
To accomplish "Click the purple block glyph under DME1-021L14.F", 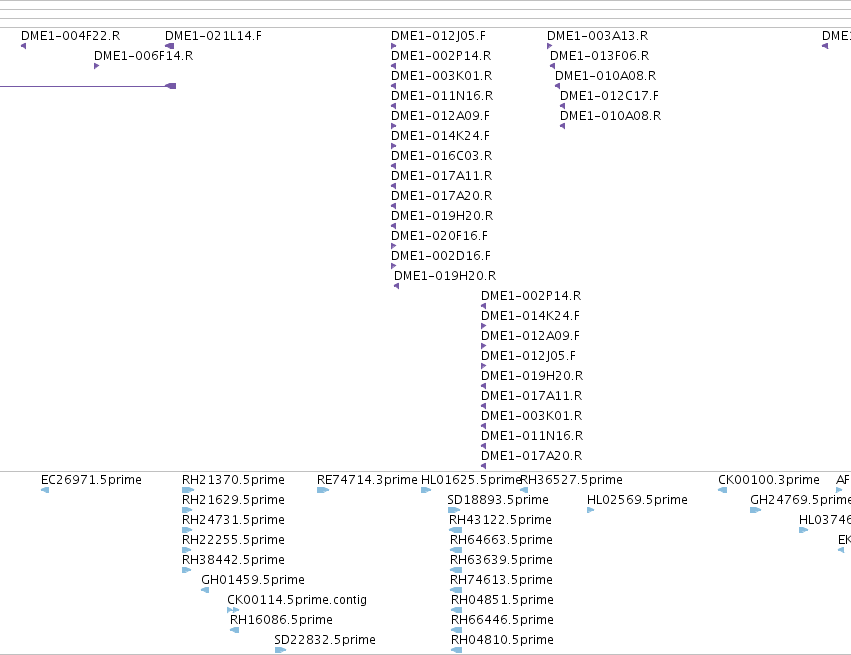I will tap(170, 46).
